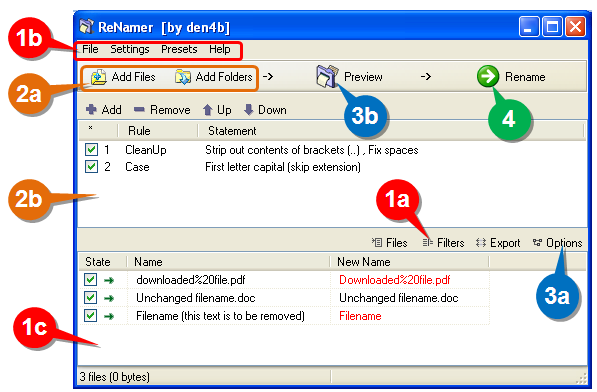
Task: Select file name Unchanged filename.doc in Name column
Action: coord(195,298)
